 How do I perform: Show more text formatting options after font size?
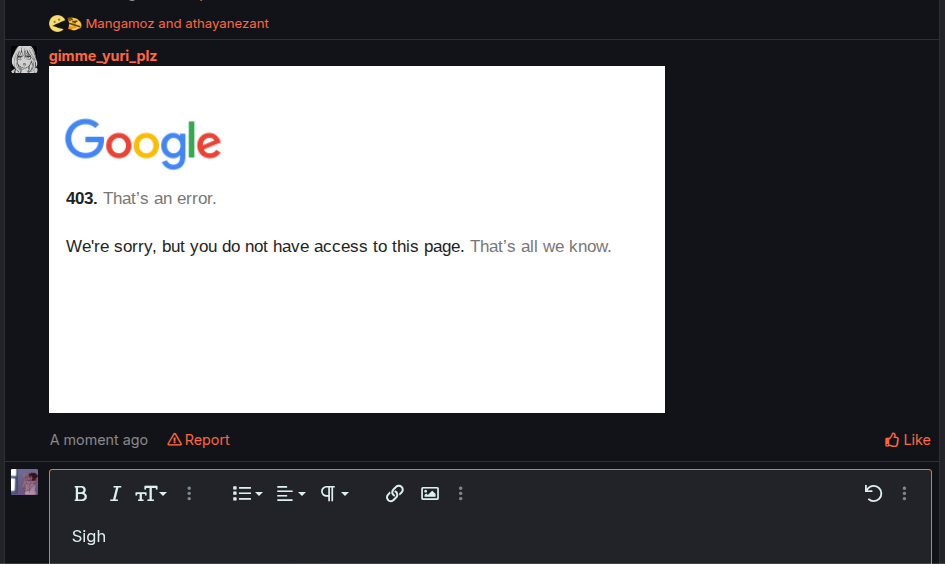(x=189, y=493)
